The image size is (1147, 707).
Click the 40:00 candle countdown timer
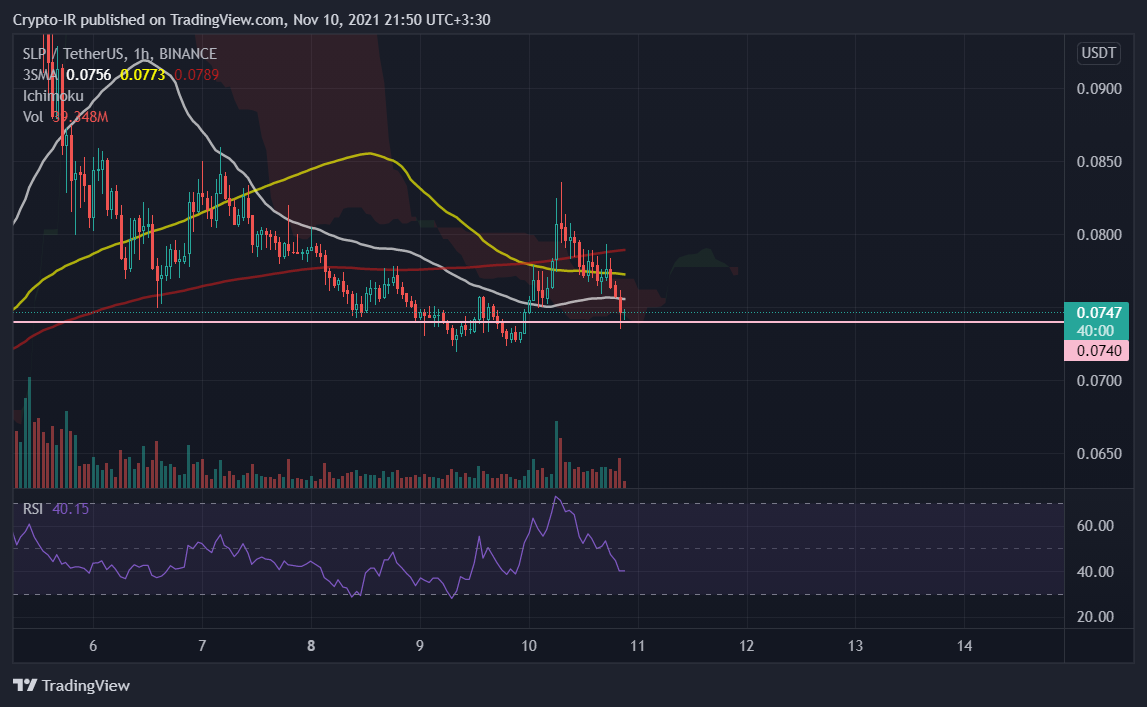(x=1095, y=330)
